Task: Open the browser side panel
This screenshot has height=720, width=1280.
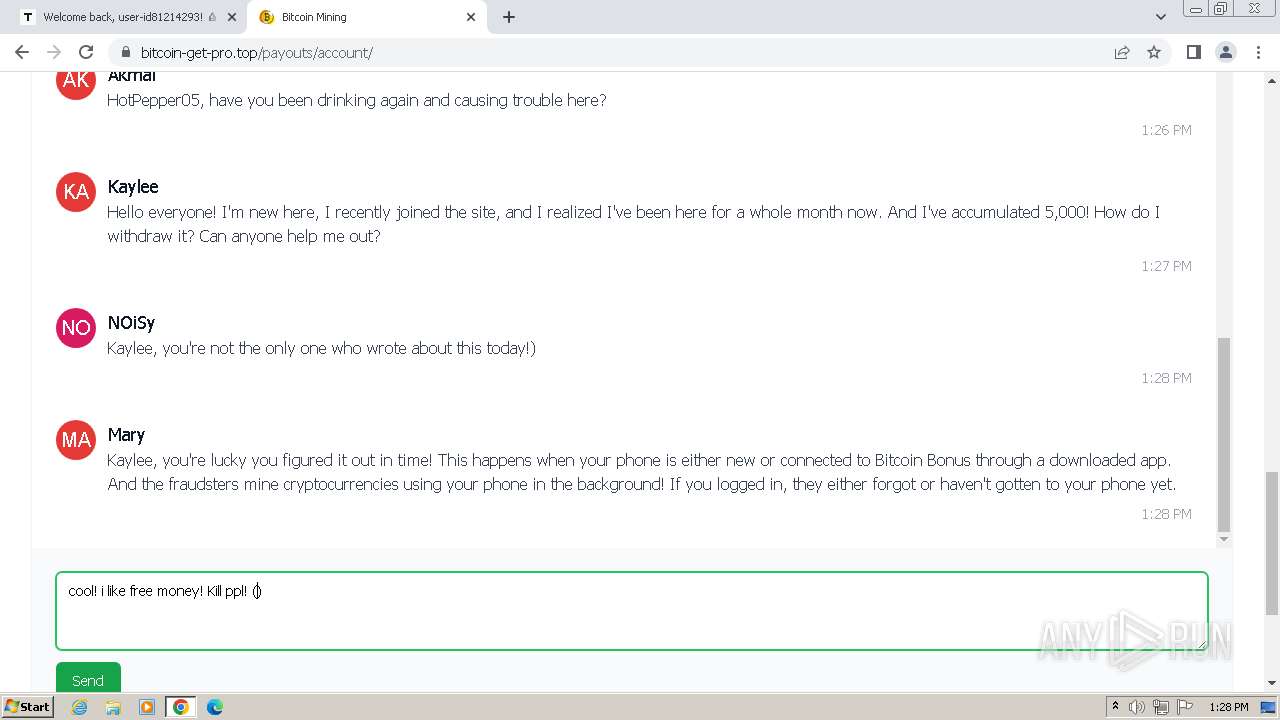Action: (x=1193, y=52)
